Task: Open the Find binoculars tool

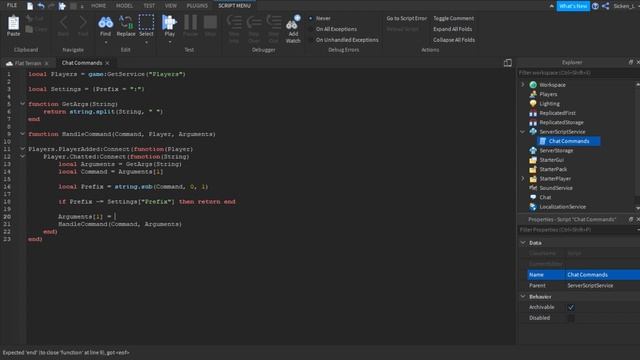Action: click(106, 22)
